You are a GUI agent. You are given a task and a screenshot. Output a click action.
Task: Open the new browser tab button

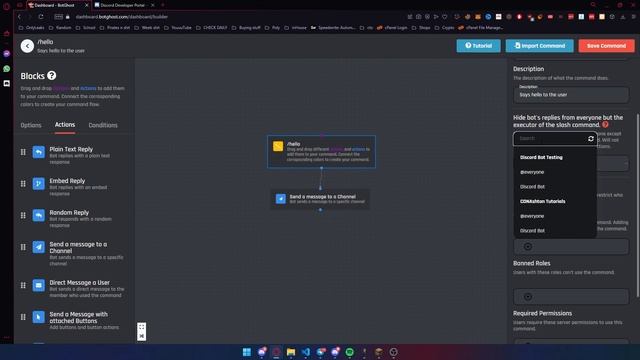coord(163,5)
